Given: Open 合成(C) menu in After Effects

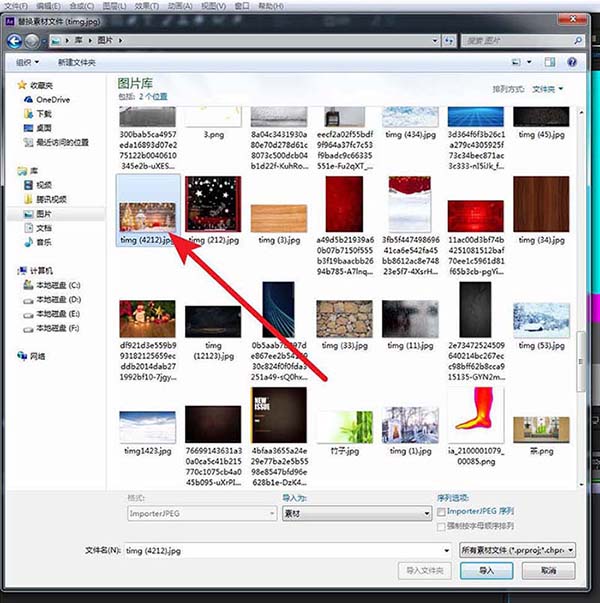Looking at the screenshot, I should point(82,6).
